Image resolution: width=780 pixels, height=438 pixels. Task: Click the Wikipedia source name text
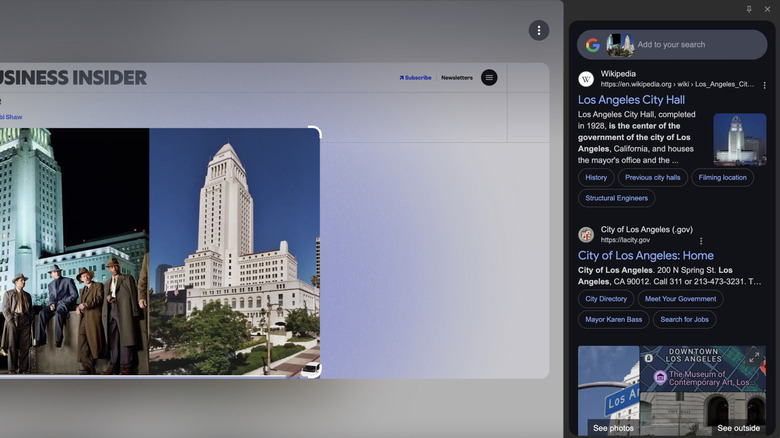pos(618,74)
